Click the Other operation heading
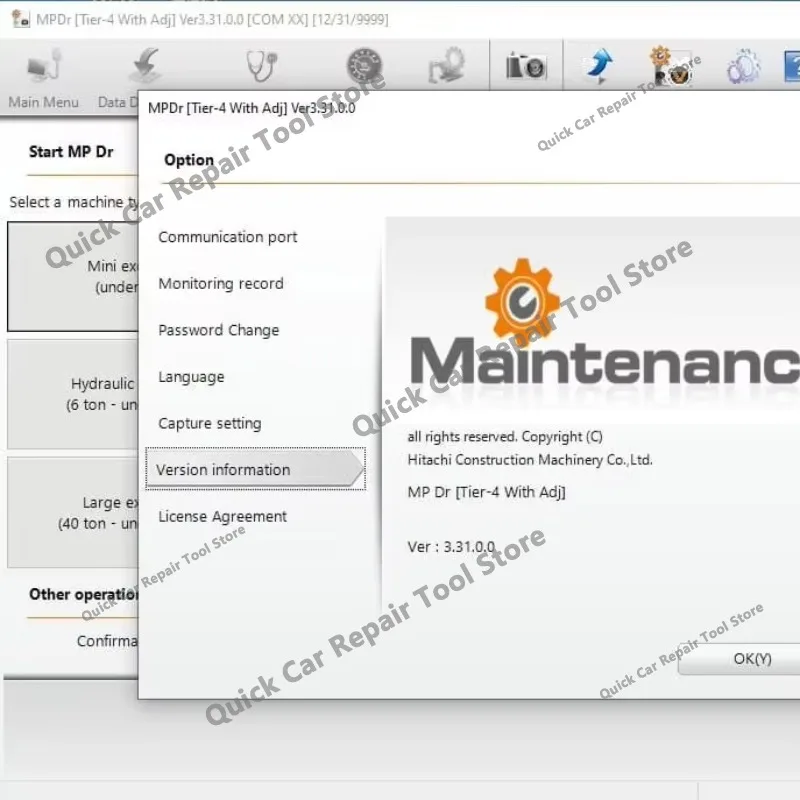 coord(83,594)
